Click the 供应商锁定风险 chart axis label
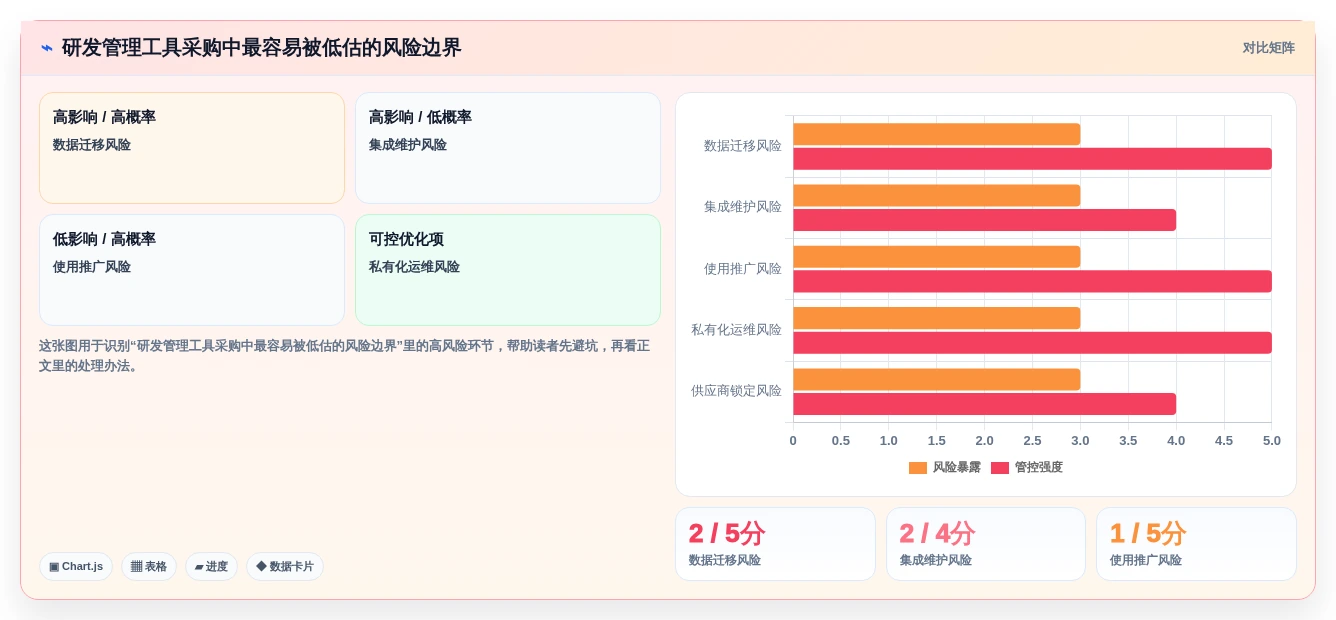The width and height of the screenshot is (1336, 620). [x=736, y=391]
